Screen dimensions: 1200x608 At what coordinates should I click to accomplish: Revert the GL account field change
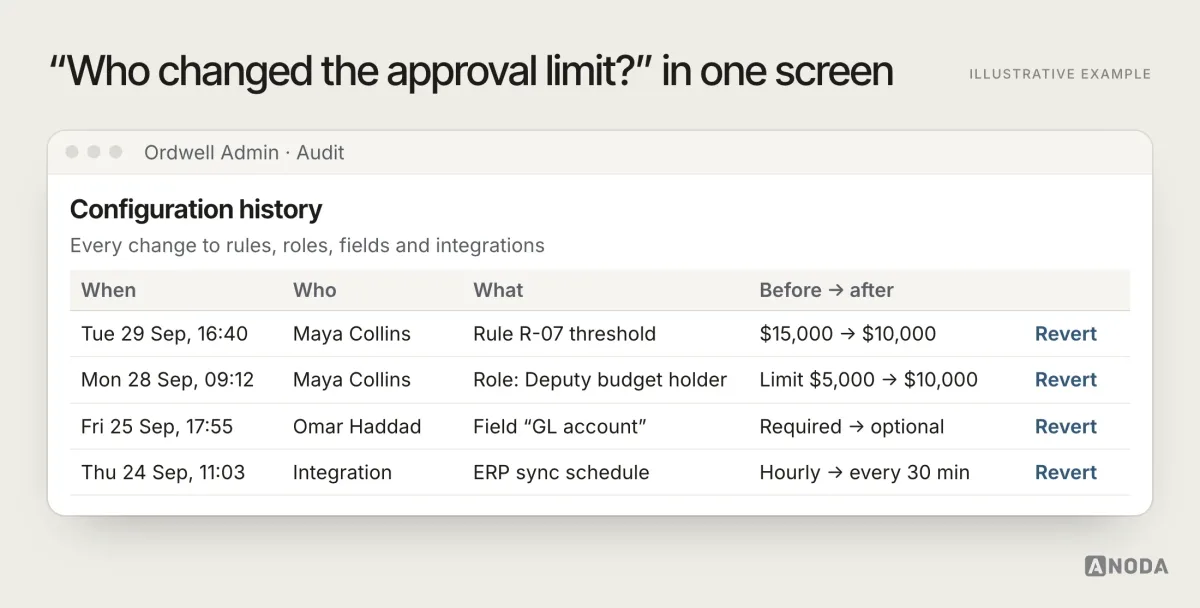point(1066,426)
